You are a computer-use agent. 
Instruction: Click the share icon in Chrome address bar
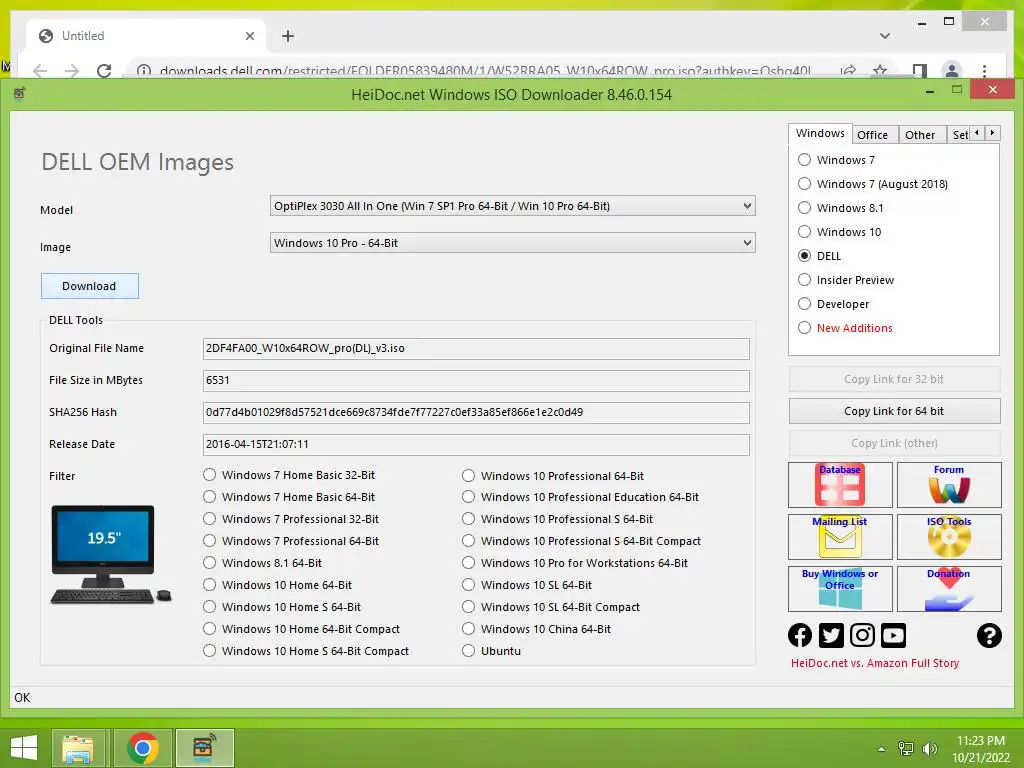(848, 71)
